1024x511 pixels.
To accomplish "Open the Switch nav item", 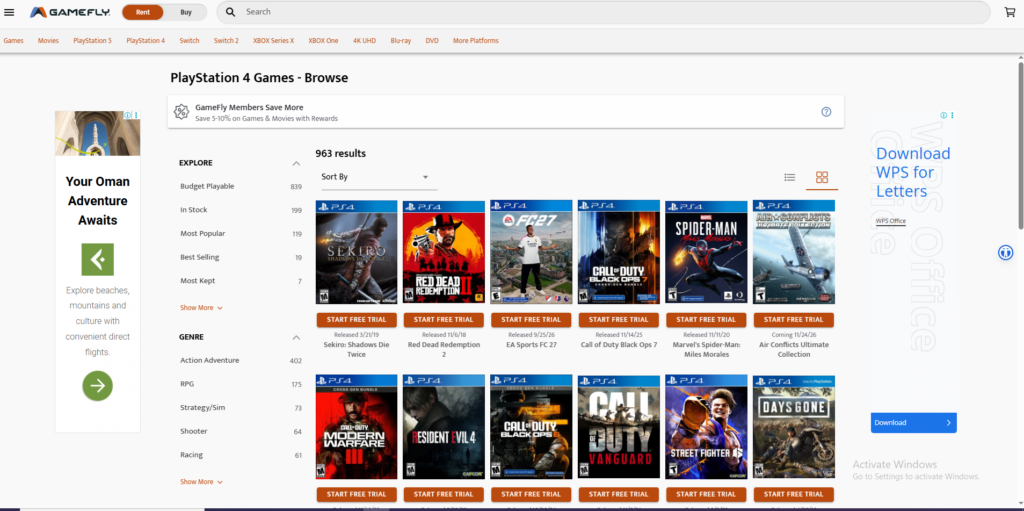I will (x=189, y=41).
